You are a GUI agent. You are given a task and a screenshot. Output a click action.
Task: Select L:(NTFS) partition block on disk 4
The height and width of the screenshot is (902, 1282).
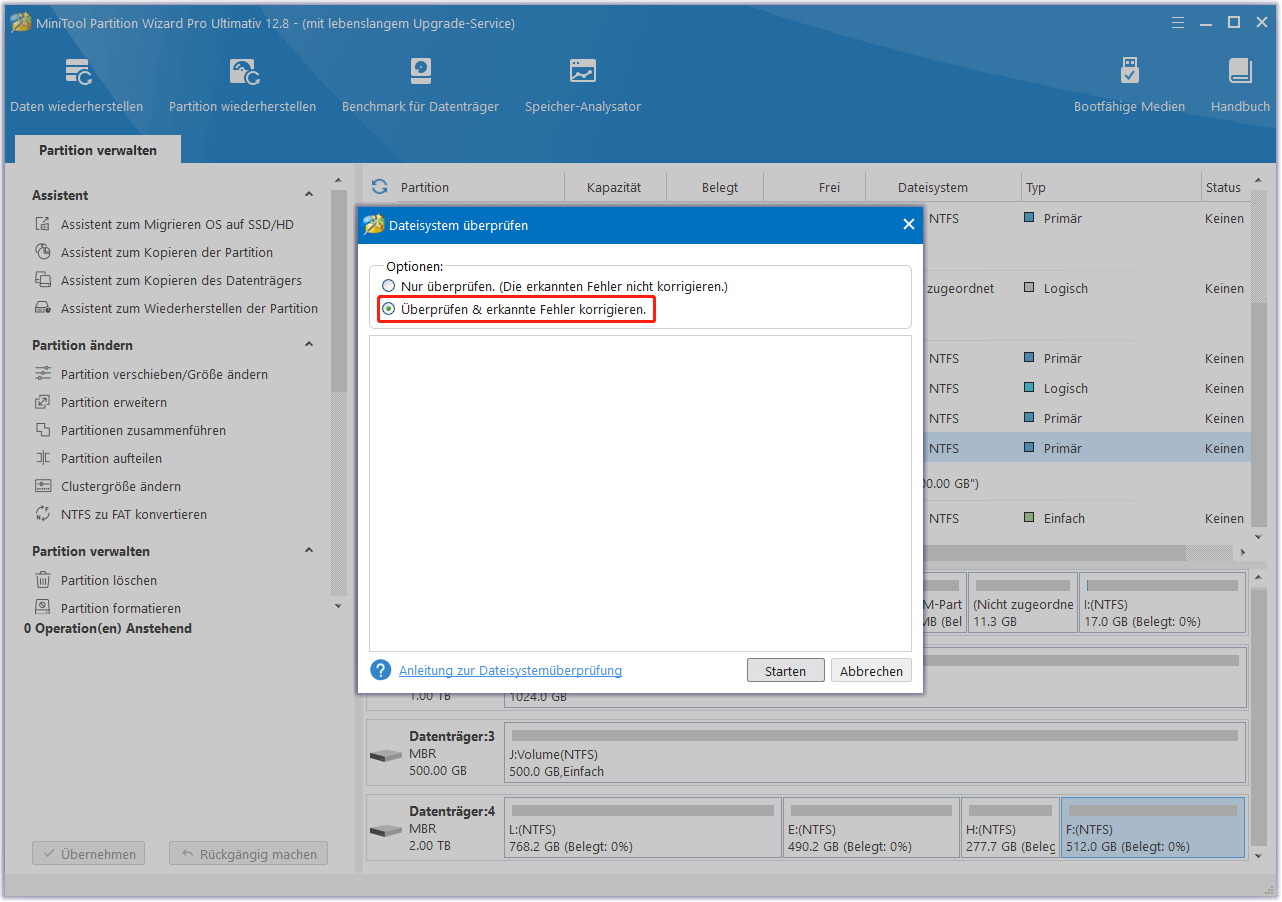643,828
